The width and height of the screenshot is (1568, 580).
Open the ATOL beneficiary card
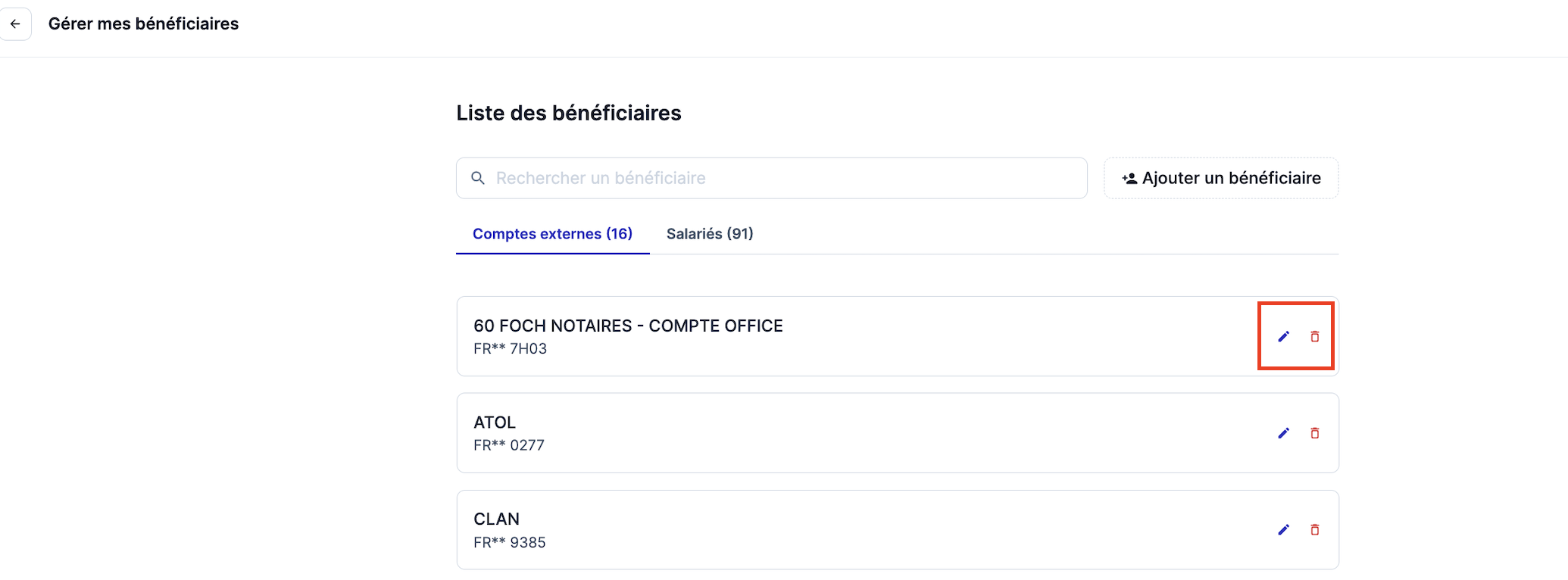coord(898,433)
